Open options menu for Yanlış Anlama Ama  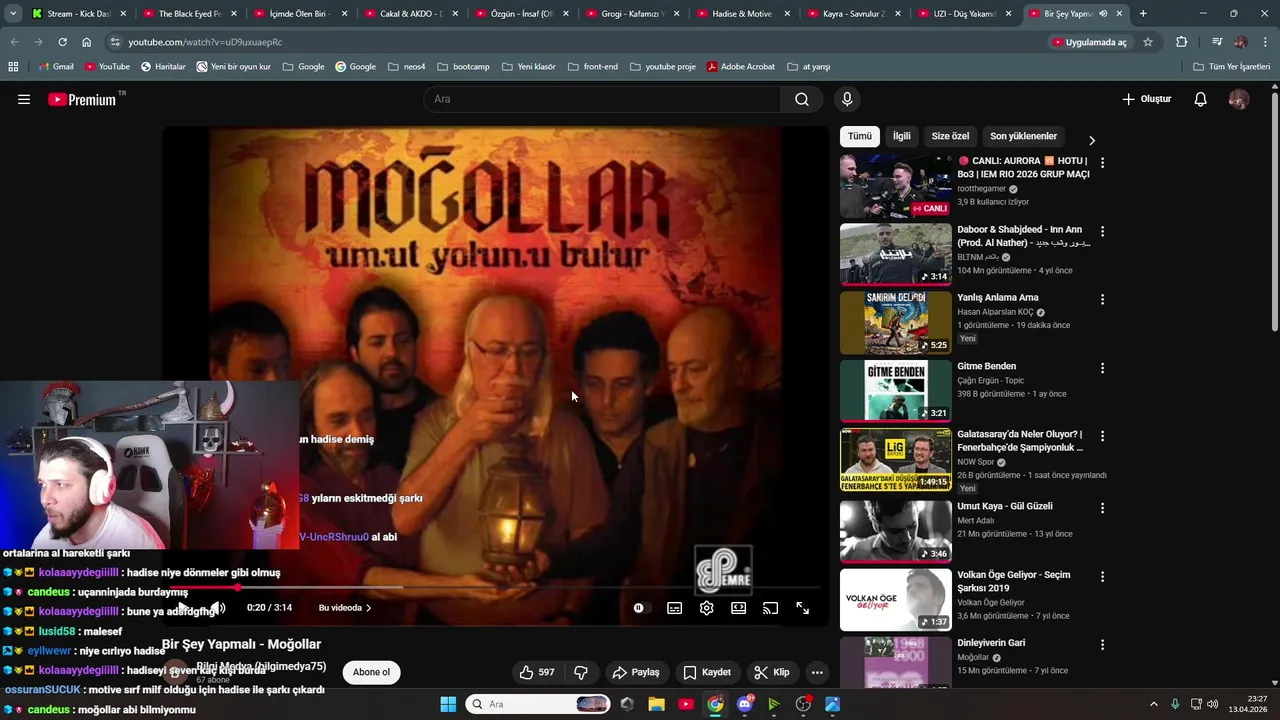coord(1102,299)
